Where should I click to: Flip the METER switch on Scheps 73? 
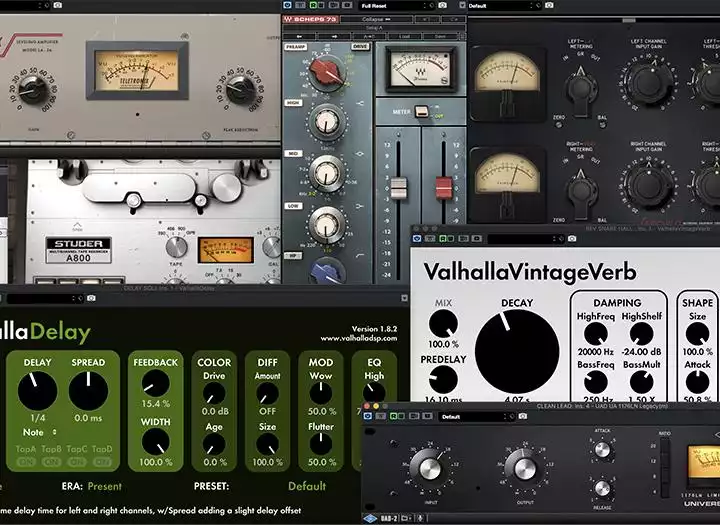click(x=421, y=112)
